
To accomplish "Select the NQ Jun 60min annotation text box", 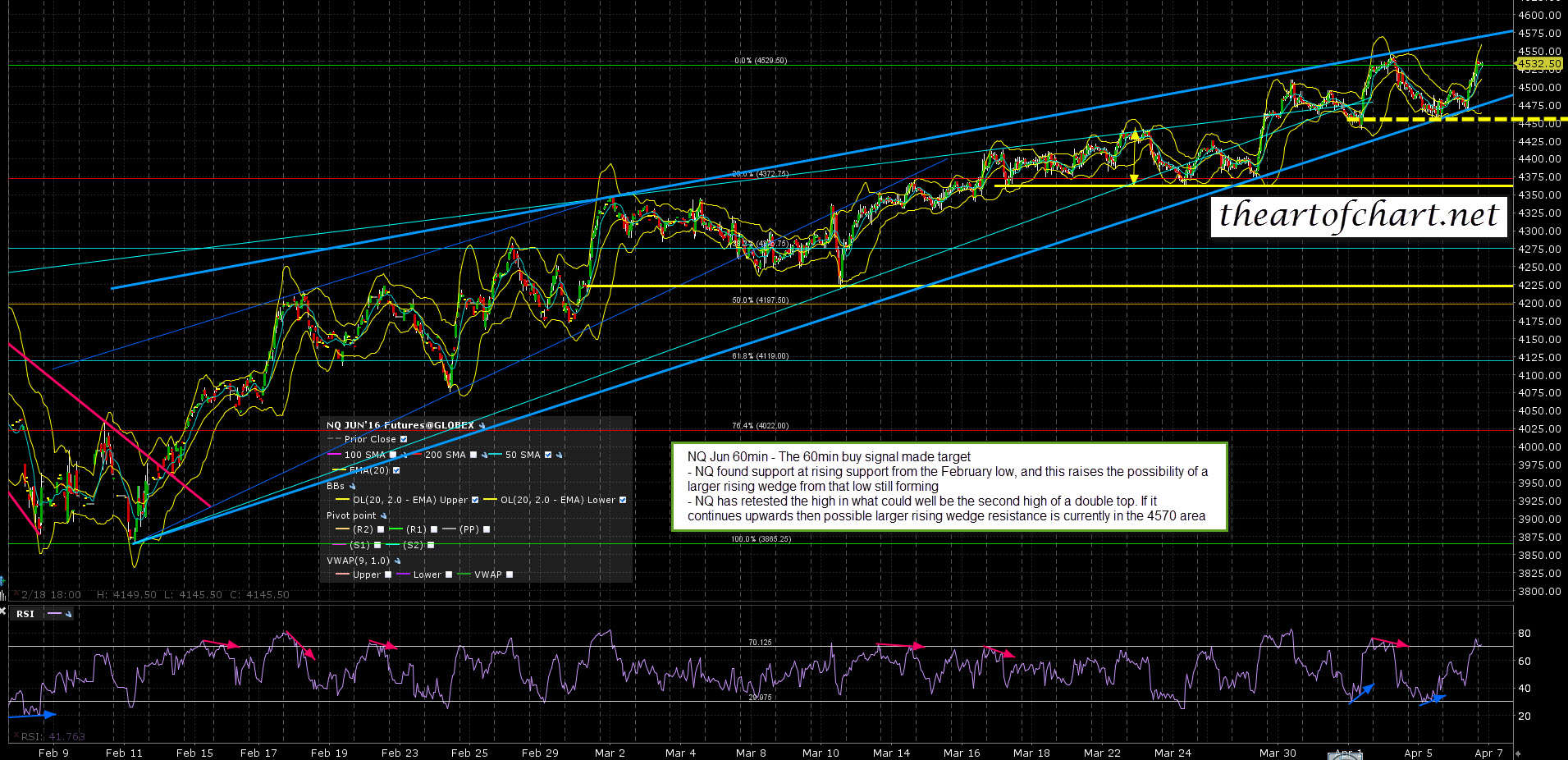I will click(x=949, y=487).
